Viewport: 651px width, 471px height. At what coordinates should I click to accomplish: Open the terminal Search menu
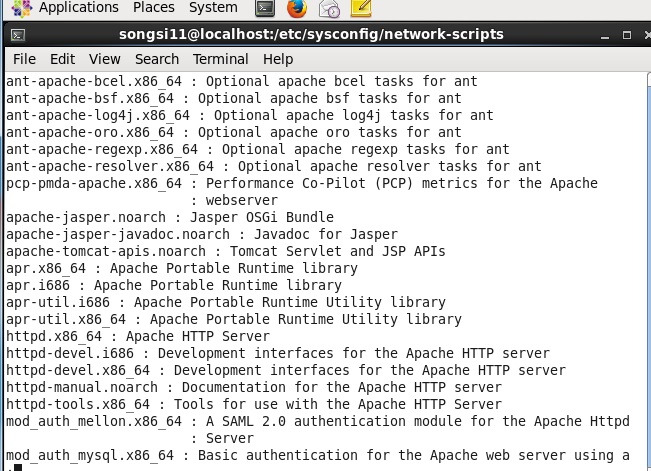[157, 59]
